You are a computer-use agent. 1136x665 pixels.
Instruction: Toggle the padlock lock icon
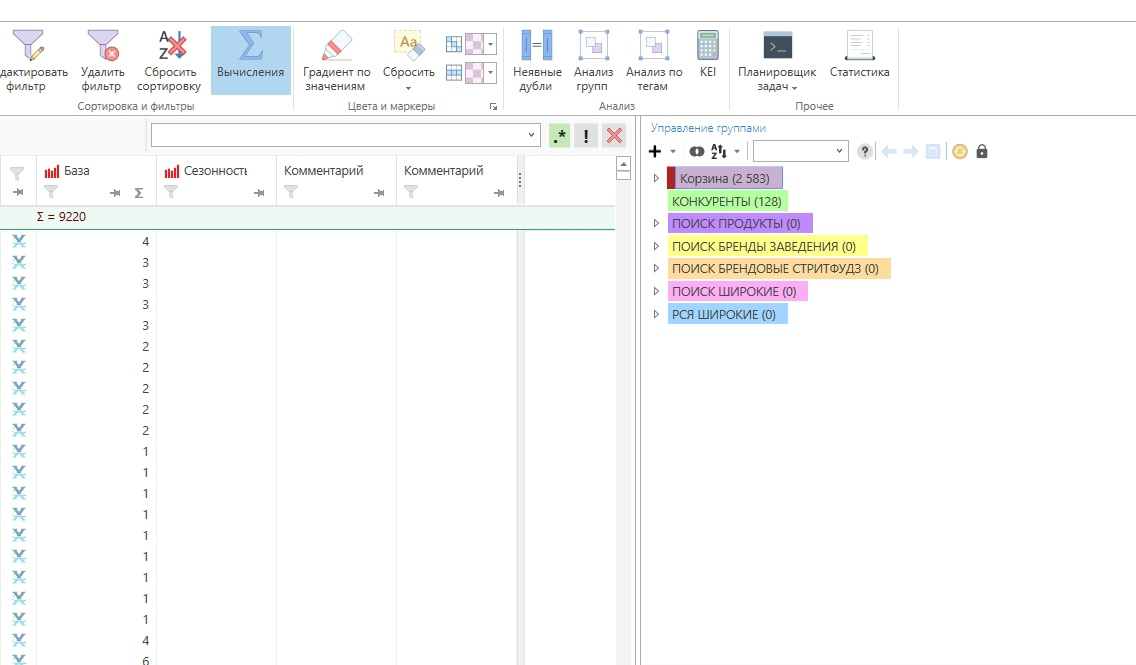(982, 151)
